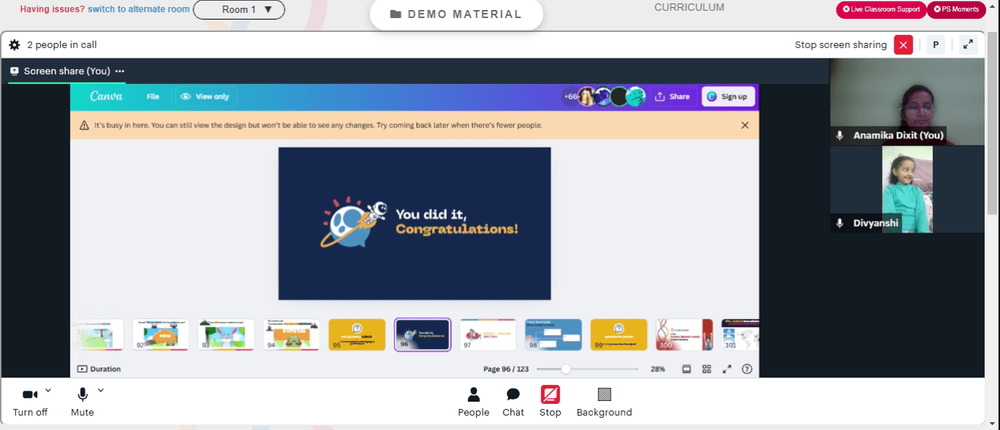Viewport: 1000px width, 430px height.
Task: Open call settings gear icon
Action: click(x=14, y=45)
